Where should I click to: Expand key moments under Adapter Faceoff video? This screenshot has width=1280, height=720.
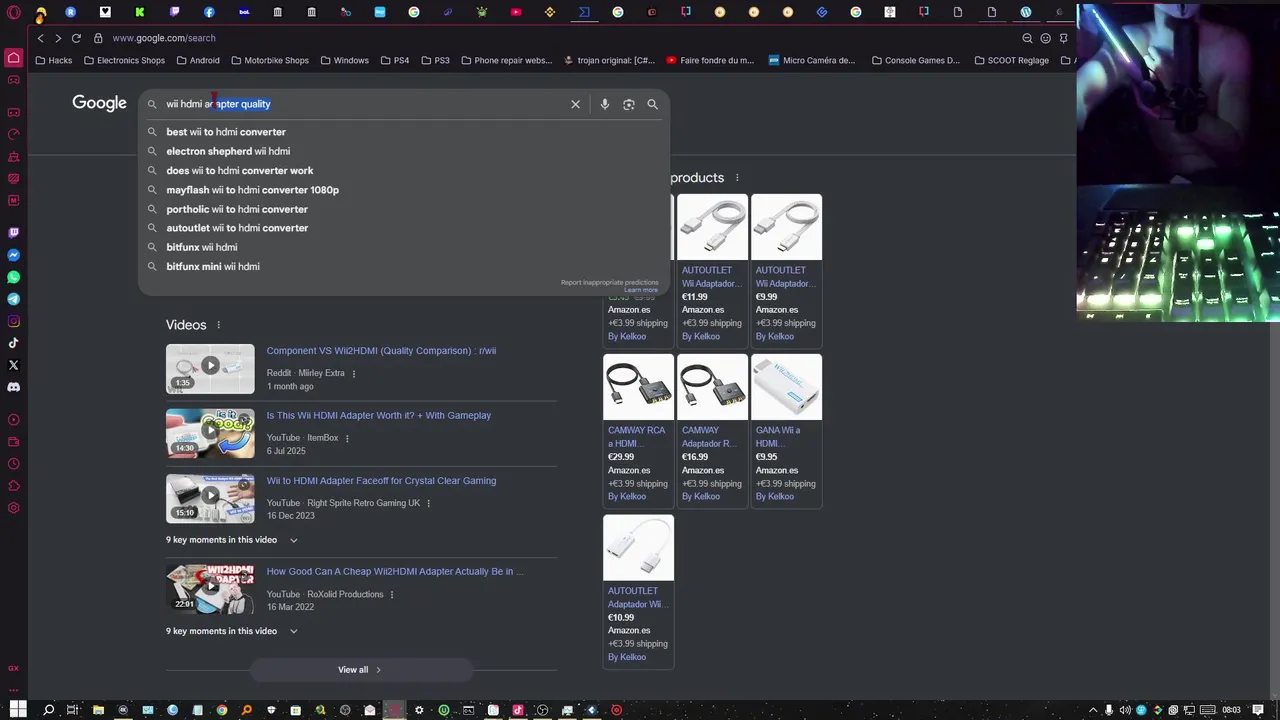click(294, 540)
